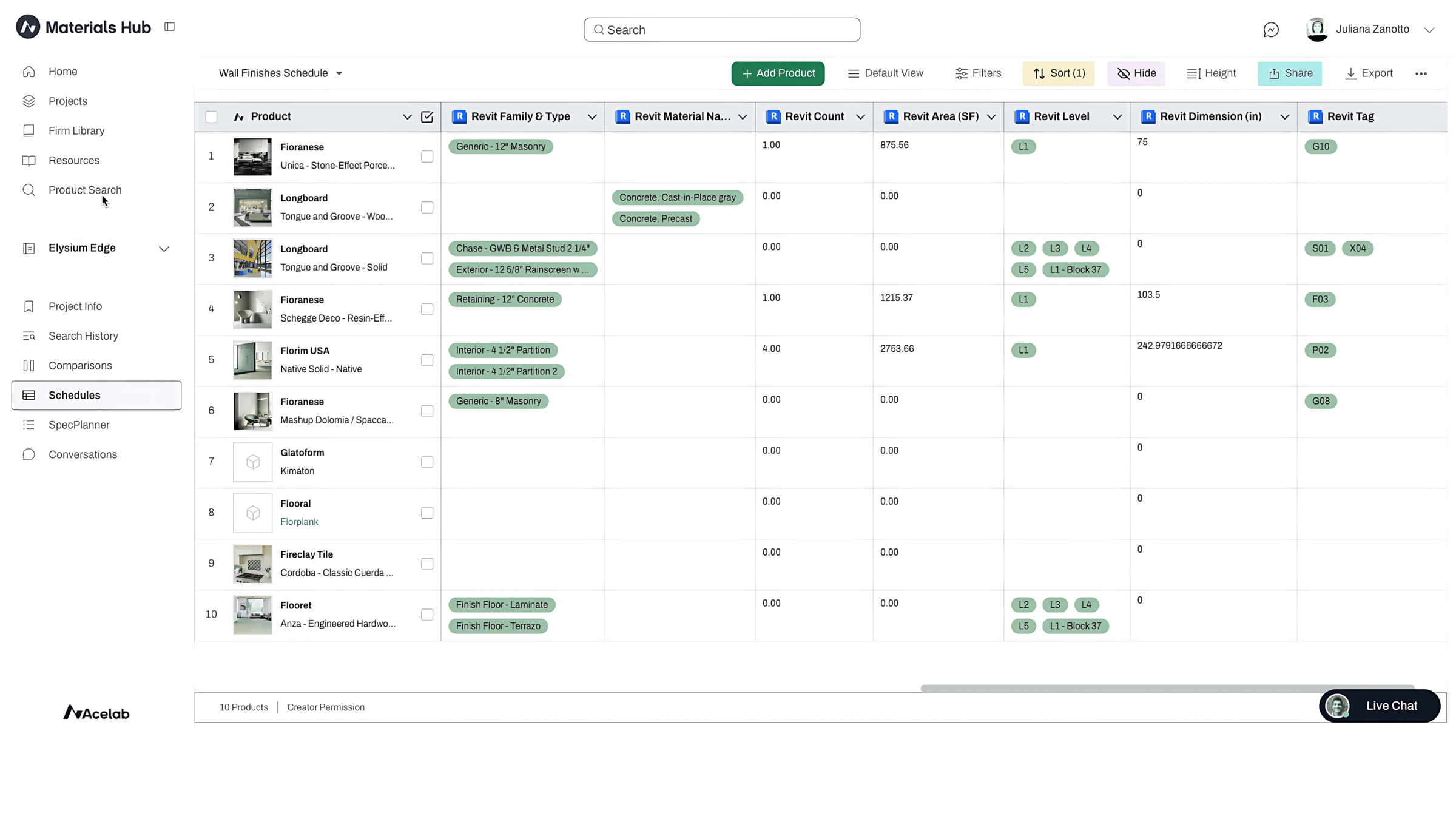1456x819 pixels.
Task: Adjust row Height setting
Action: click(1211, 73)
